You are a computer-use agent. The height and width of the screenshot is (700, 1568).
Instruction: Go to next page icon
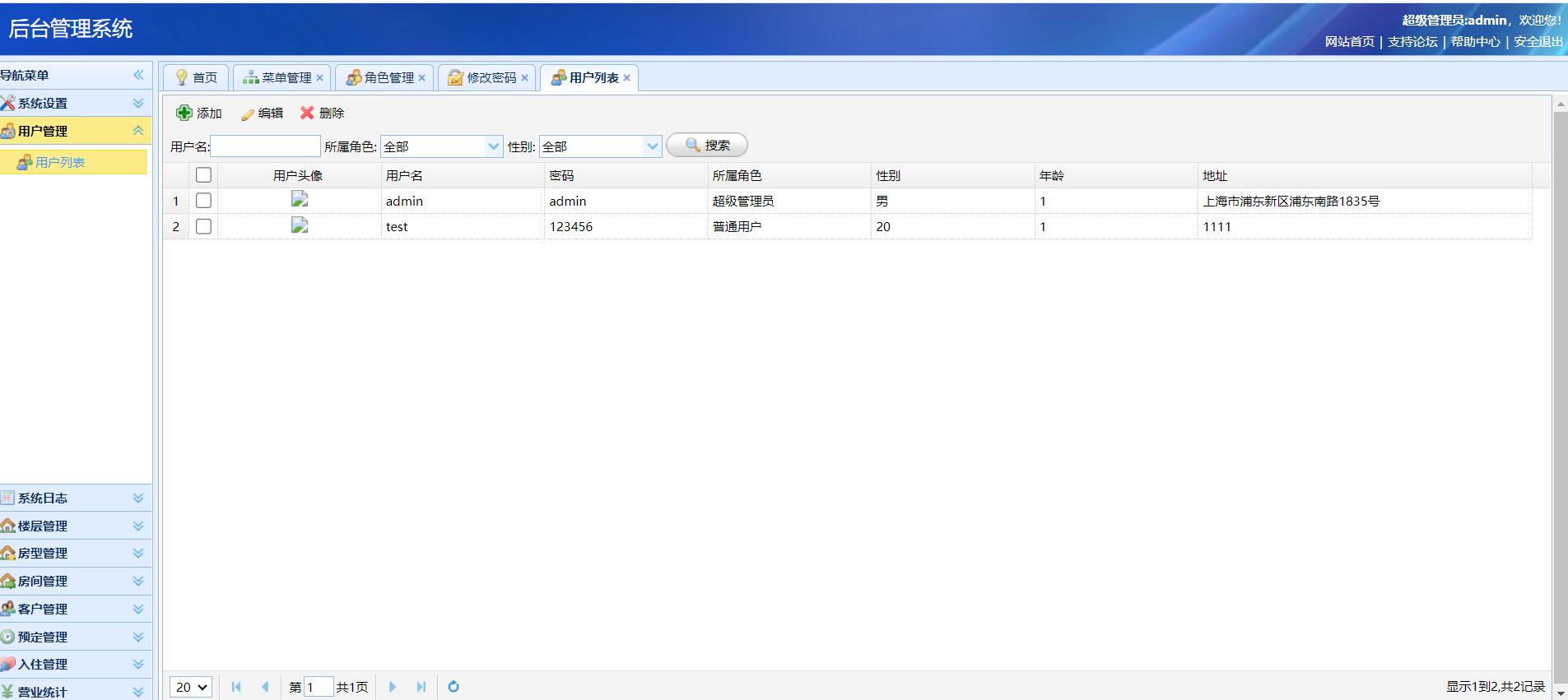coord(393,687)
